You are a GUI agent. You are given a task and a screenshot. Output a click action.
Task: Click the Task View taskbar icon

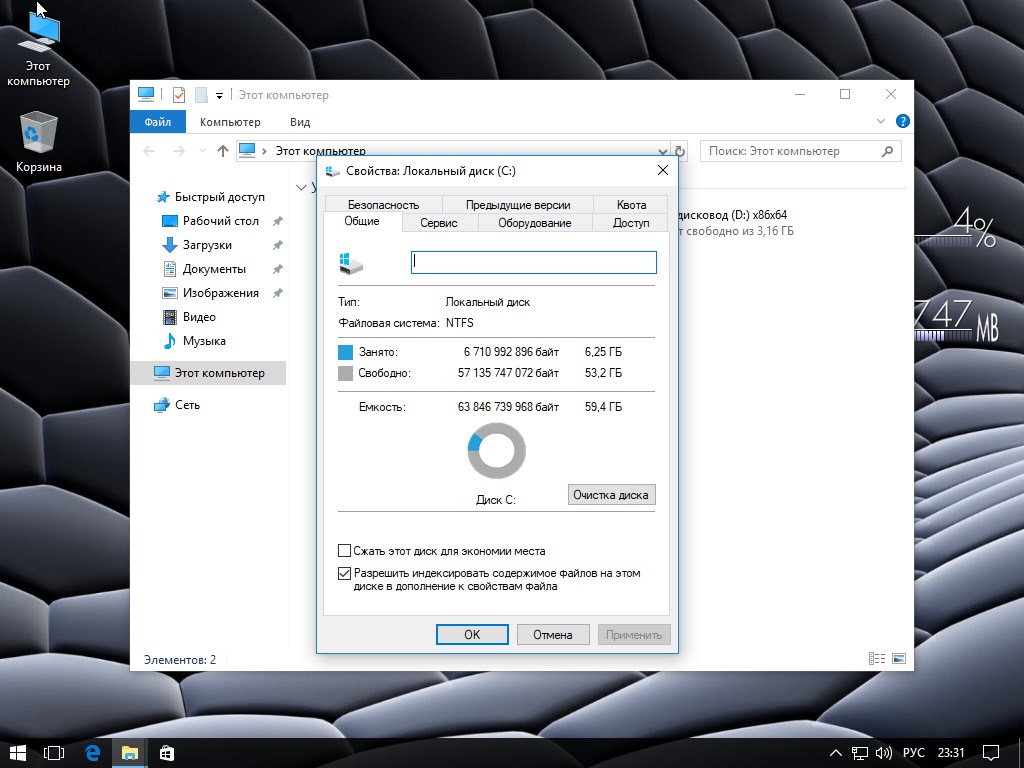click(54, 752)
